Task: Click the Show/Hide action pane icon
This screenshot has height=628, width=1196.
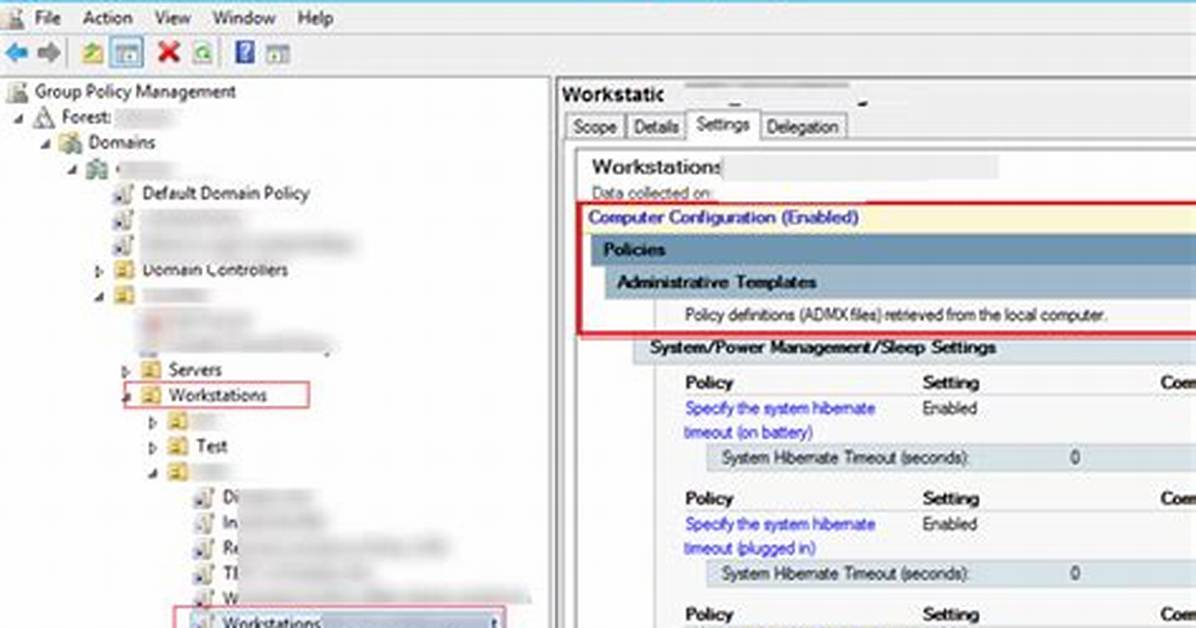Action: [x=278, y=53]
